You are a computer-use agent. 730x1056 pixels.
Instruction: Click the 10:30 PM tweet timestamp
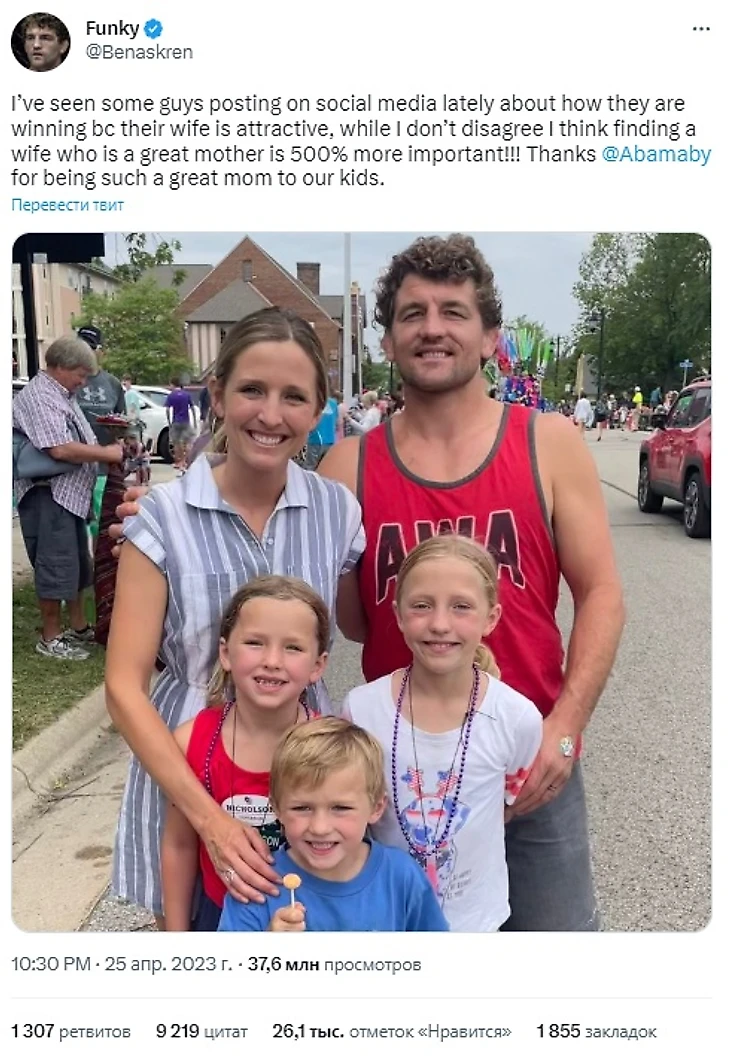[51, 964]
